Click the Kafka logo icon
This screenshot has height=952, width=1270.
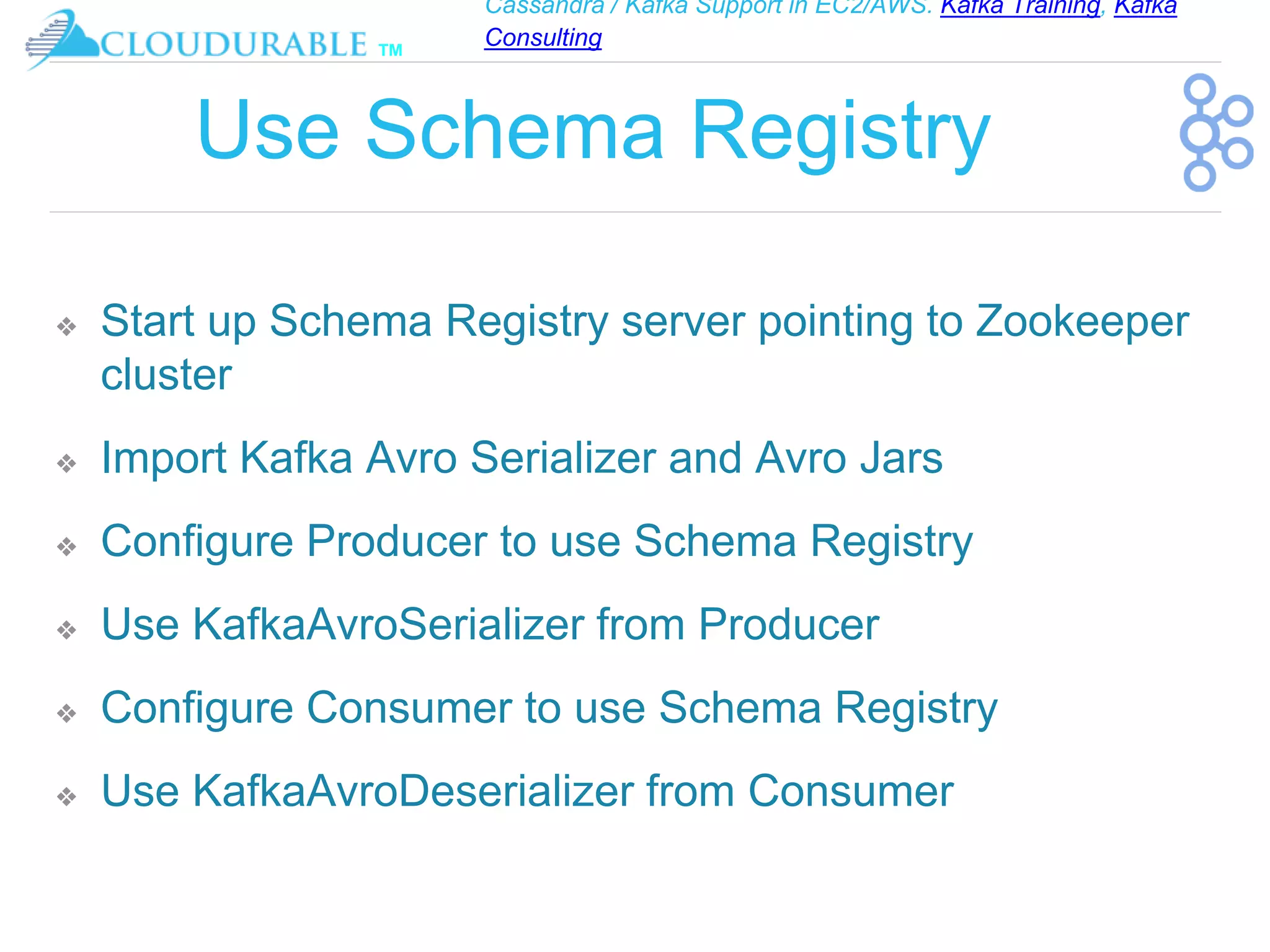[1216, 133]
